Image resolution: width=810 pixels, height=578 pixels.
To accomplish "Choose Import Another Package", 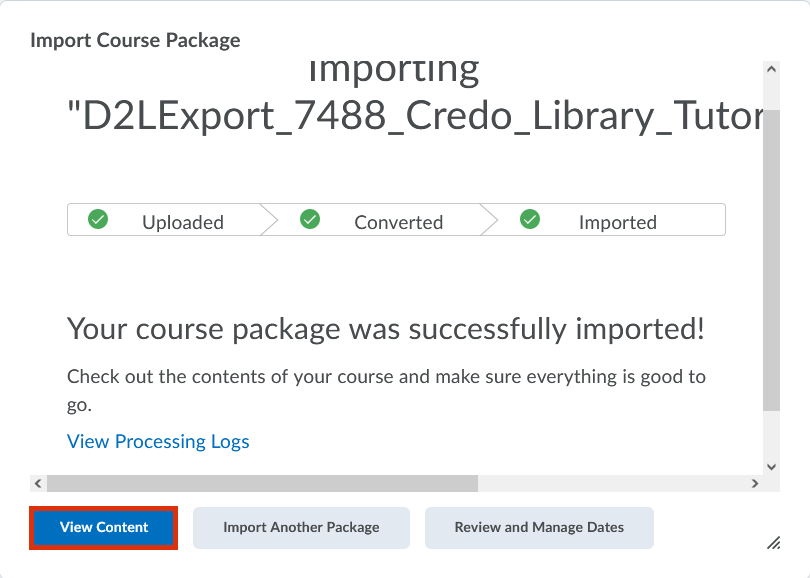I will [x=301, y=527].
